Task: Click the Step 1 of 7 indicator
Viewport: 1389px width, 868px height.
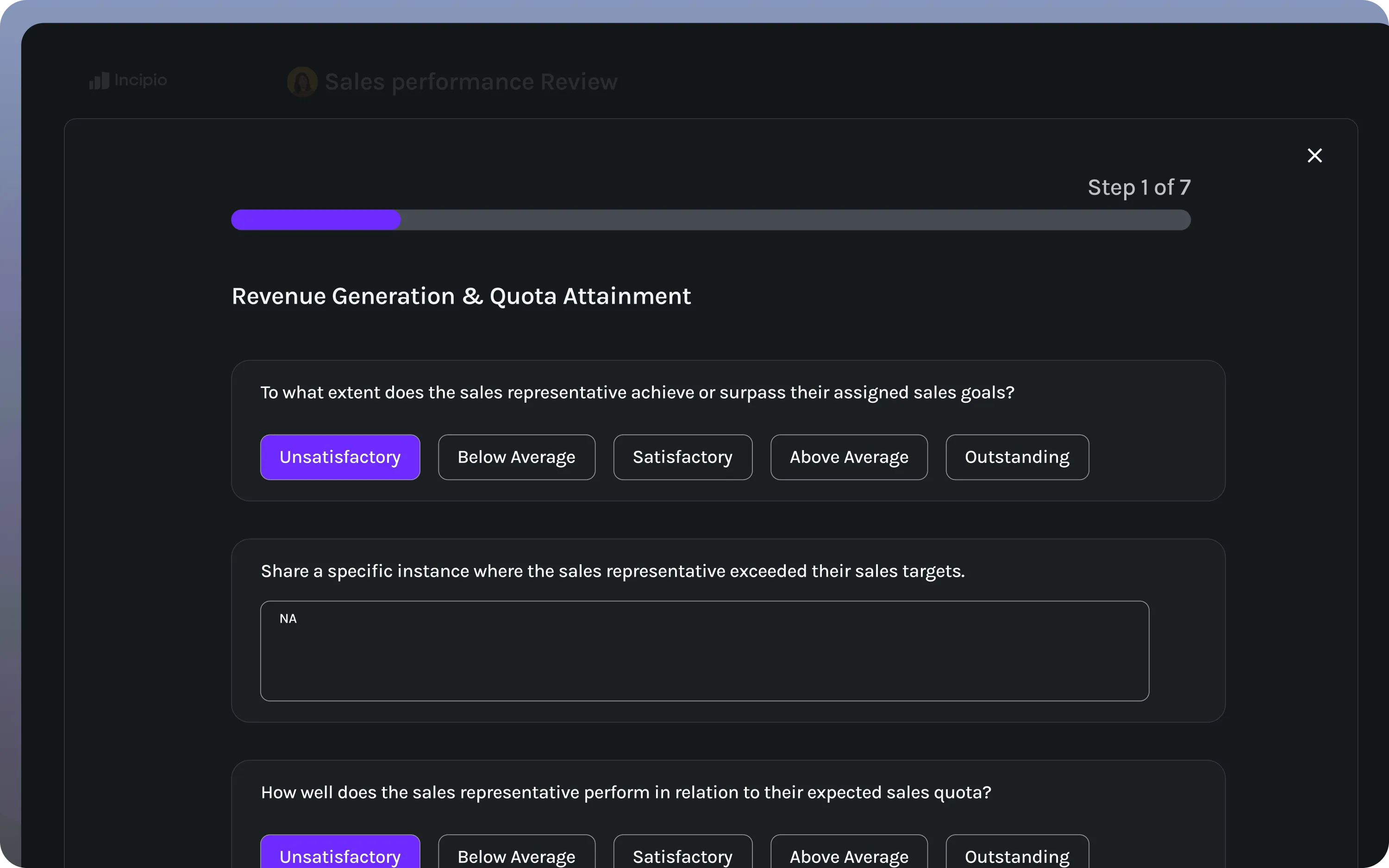Action: coord(1139,188)
